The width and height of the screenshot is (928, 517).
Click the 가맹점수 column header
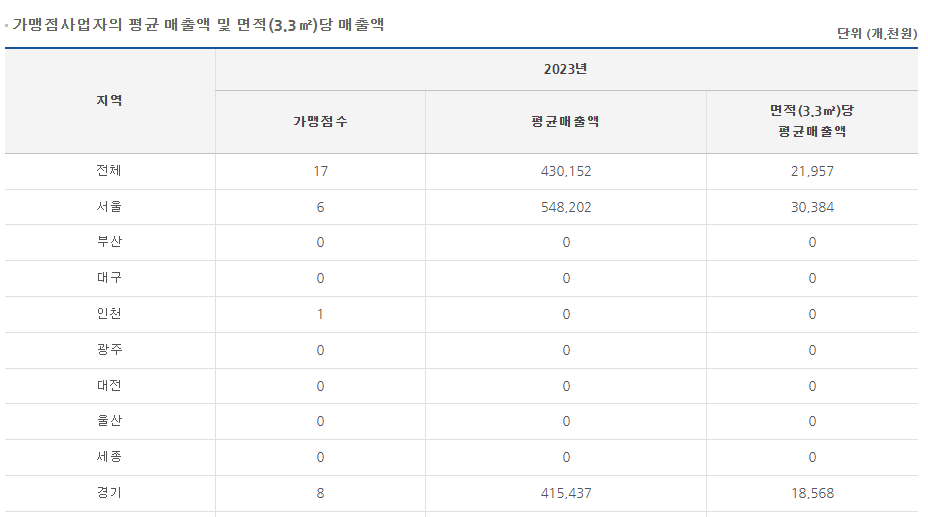(320, 122)
